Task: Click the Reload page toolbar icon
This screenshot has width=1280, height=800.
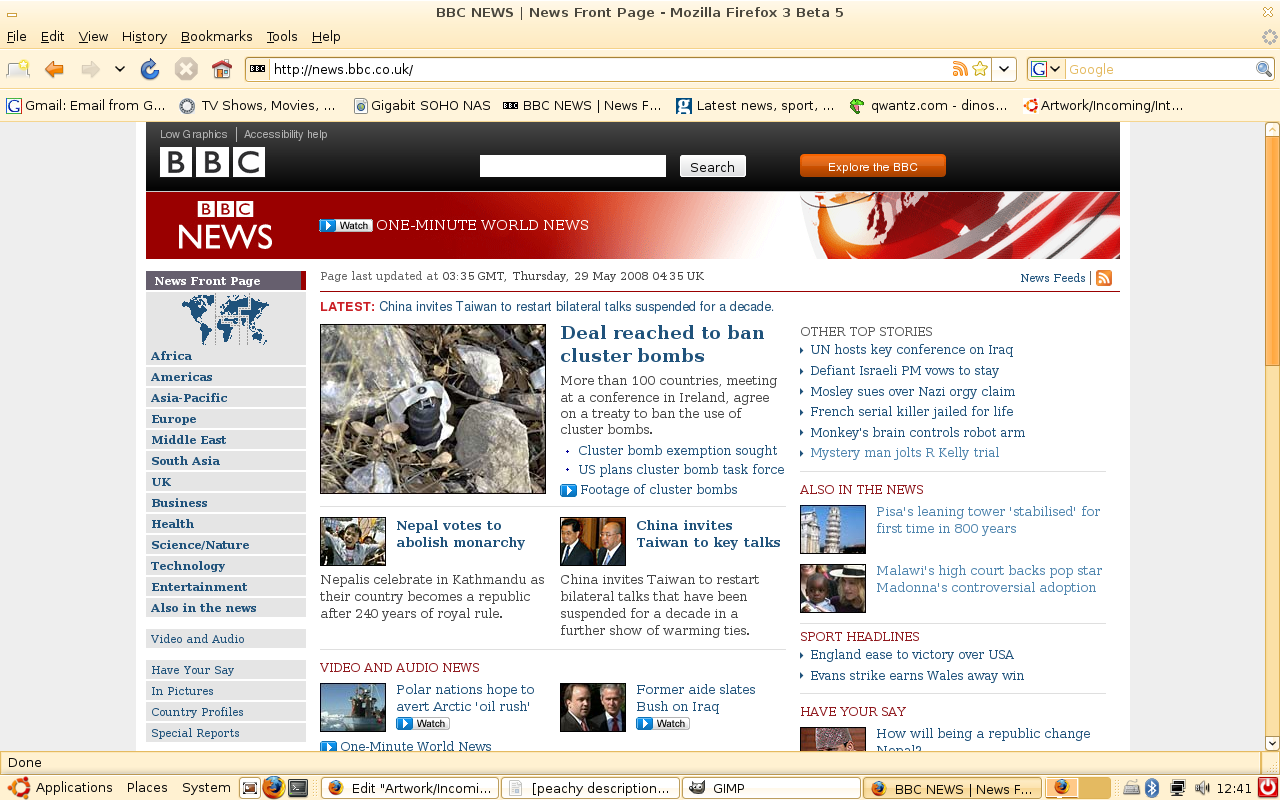Action: (150, 69)
